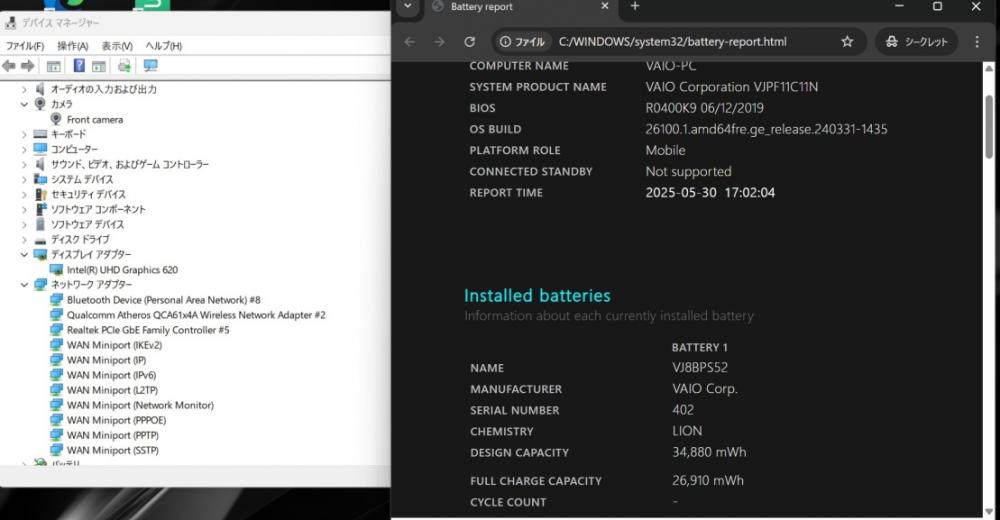Select Qualcomm Atheros QCA61x4A Wireless Network Adapter
1000x520 pixels.
pyautogui.click(x=196, y=315)
